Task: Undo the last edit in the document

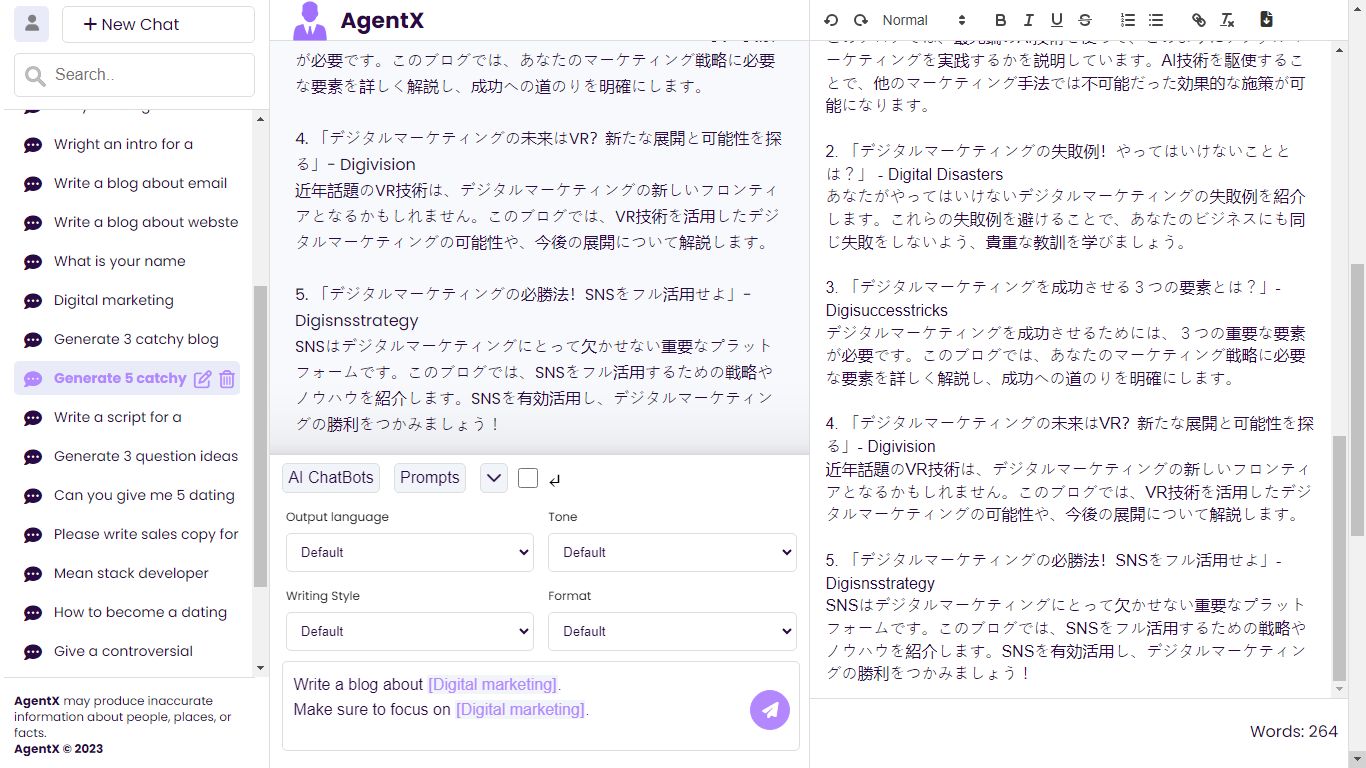Action: coord(830,20)
